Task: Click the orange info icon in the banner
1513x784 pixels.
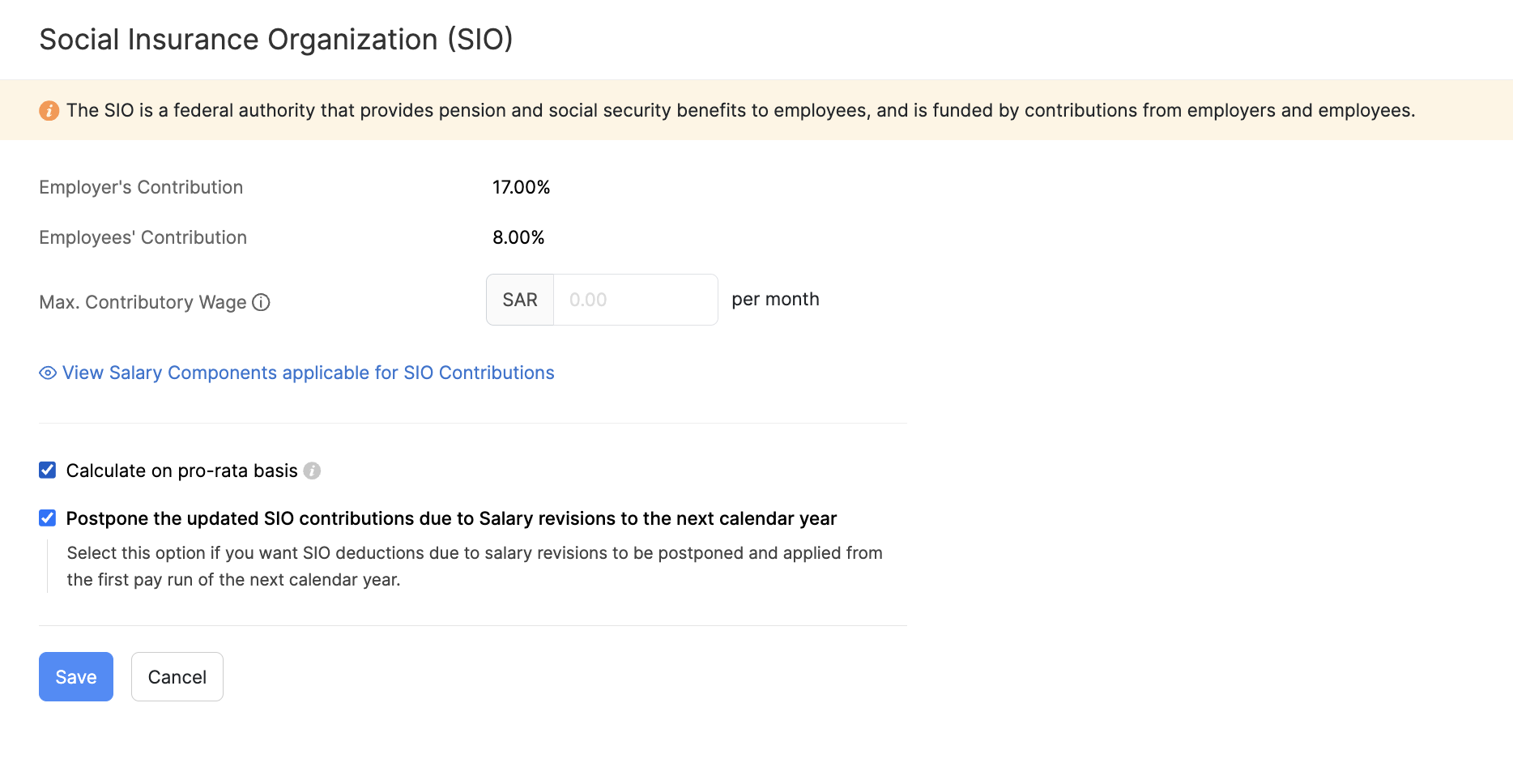Action: click(49, 110)
